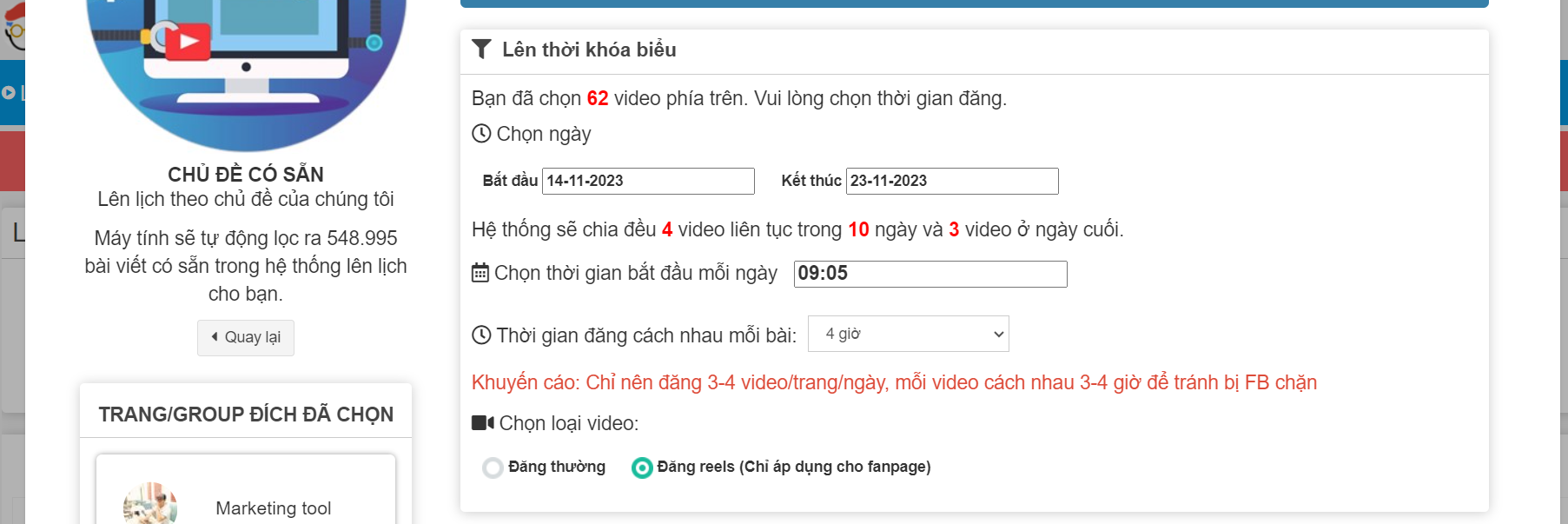1568x524 pixels.
Task: Click the TRANG/GROUP ĐÍCH ĐÃ CHỌN heading
Action: [246, 414]
